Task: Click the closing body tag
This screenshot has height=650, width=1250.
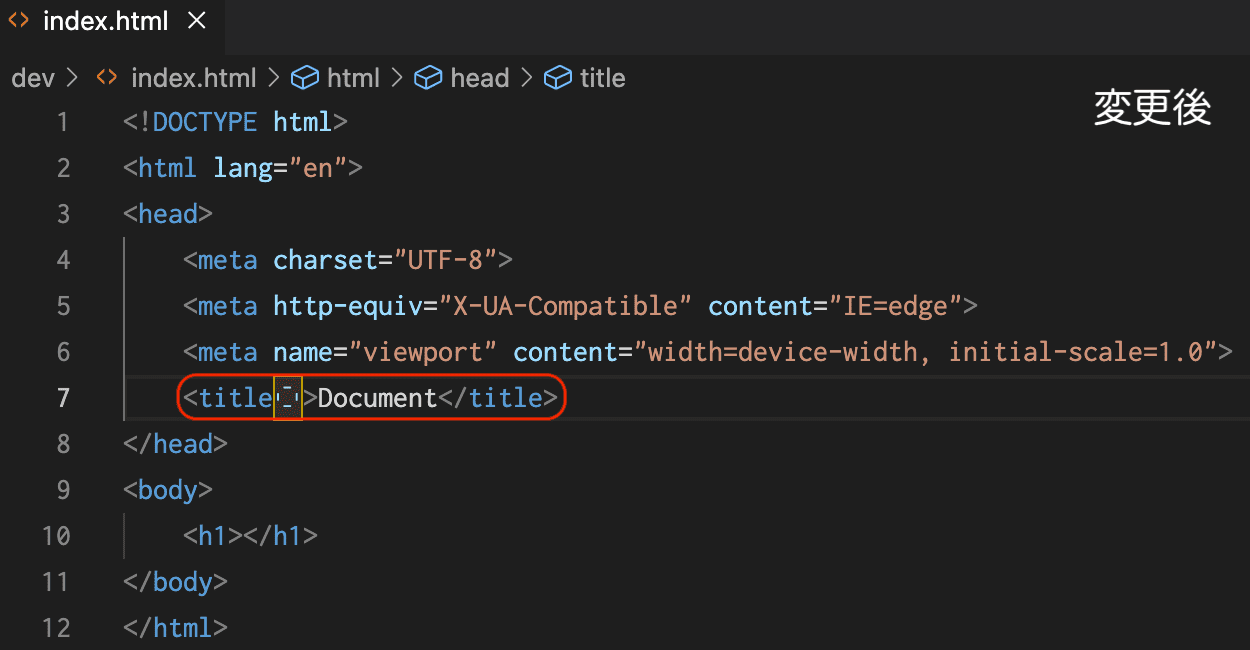Action: 176,582
